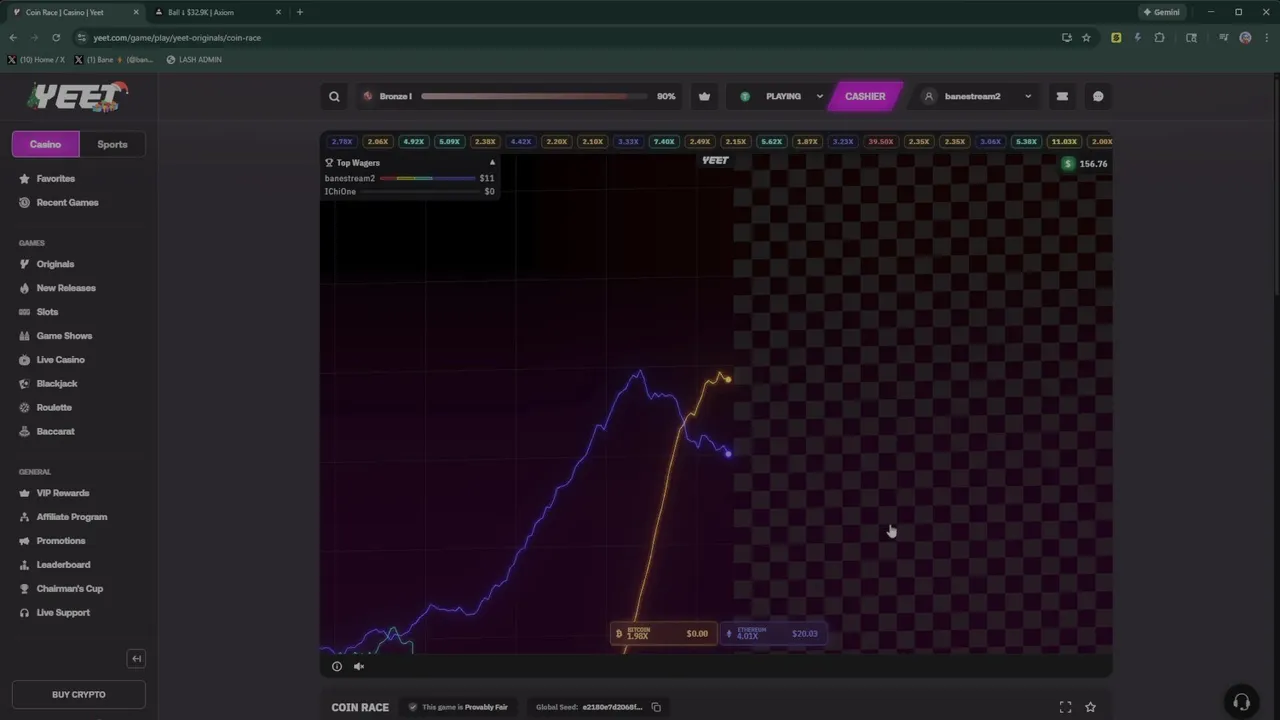This screenshot has height=720, width=1280.
Task: Reload the page in browser
Action: coord(56,37)
